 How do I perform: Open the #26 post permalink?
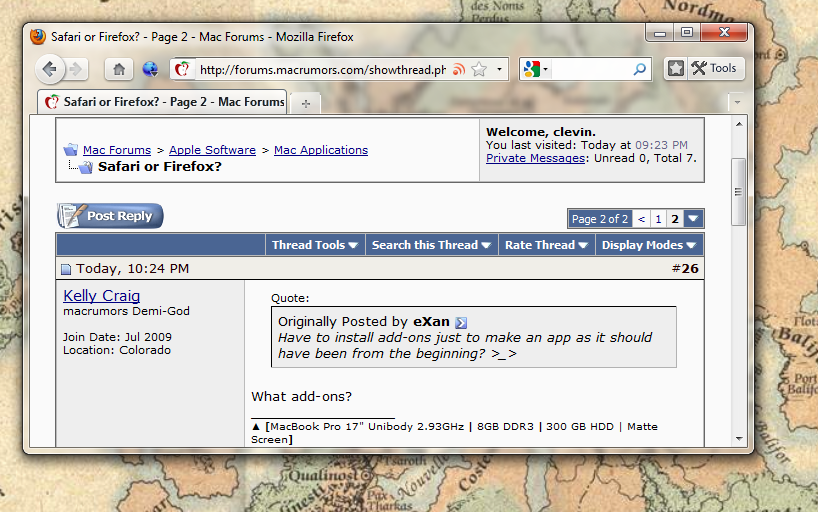690,268
